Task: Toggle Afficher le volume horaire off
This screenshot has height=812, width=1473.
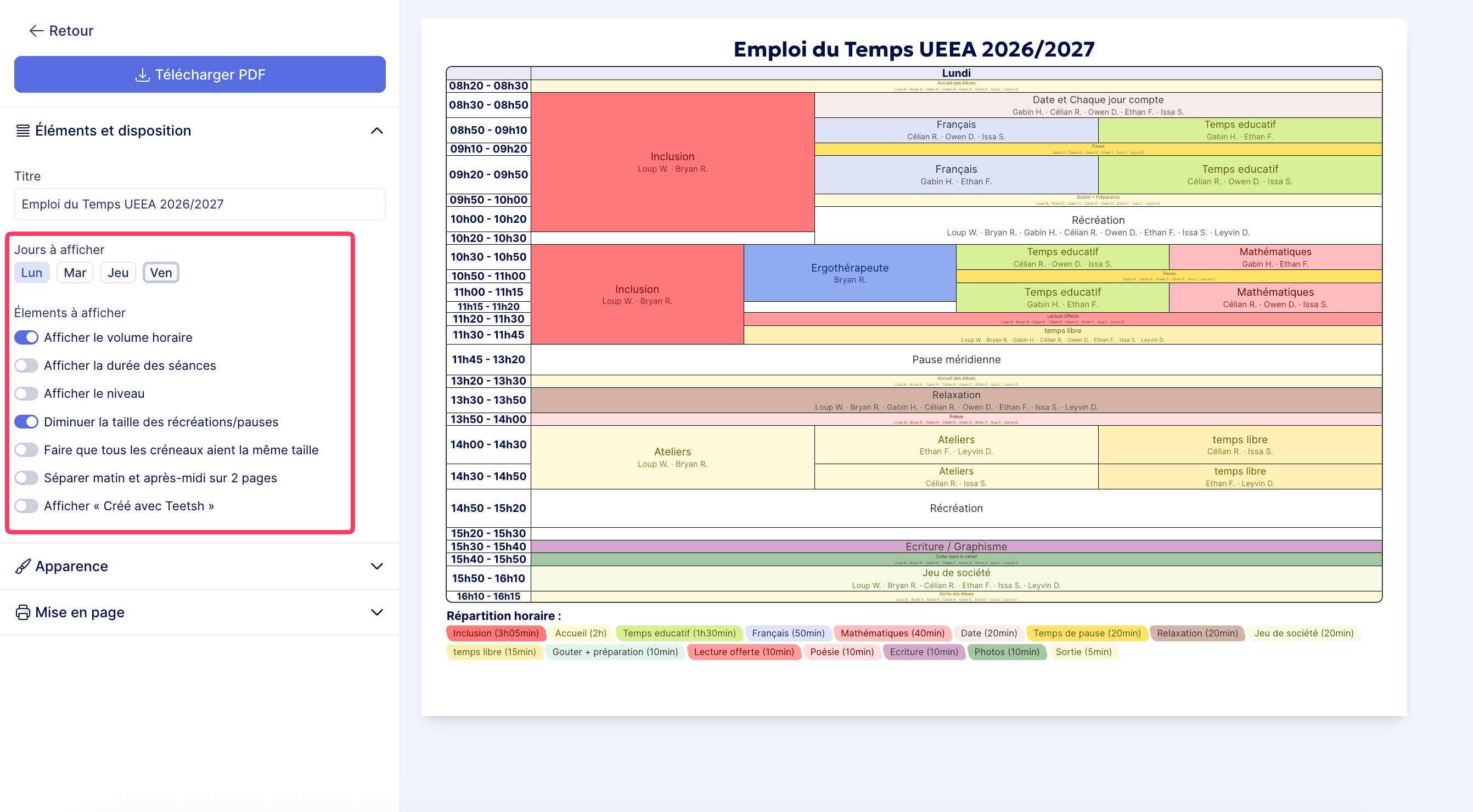Action: [26, 337]
